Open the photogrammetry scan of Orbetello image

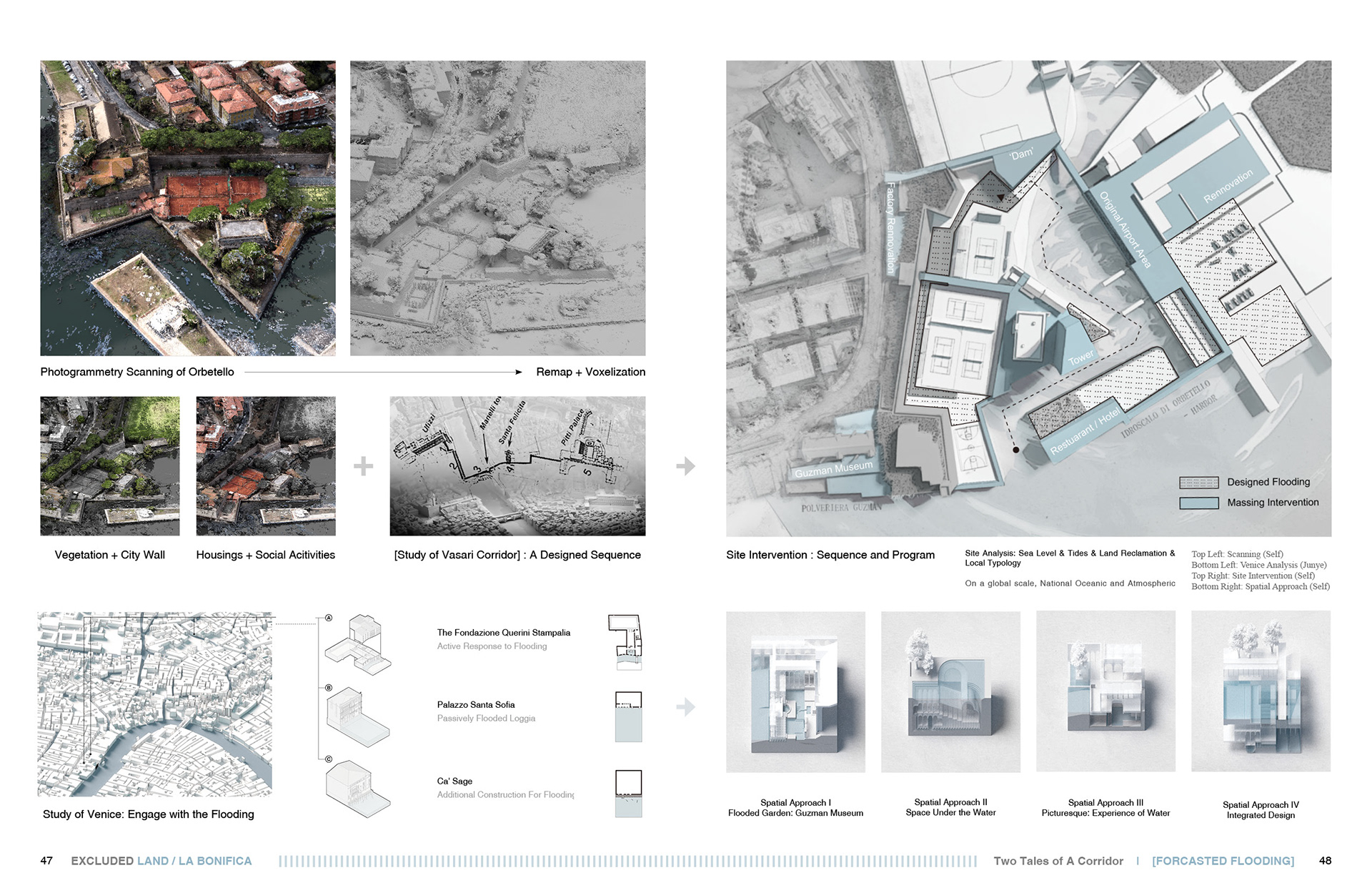pyautogui.click(x=188, y=208)
